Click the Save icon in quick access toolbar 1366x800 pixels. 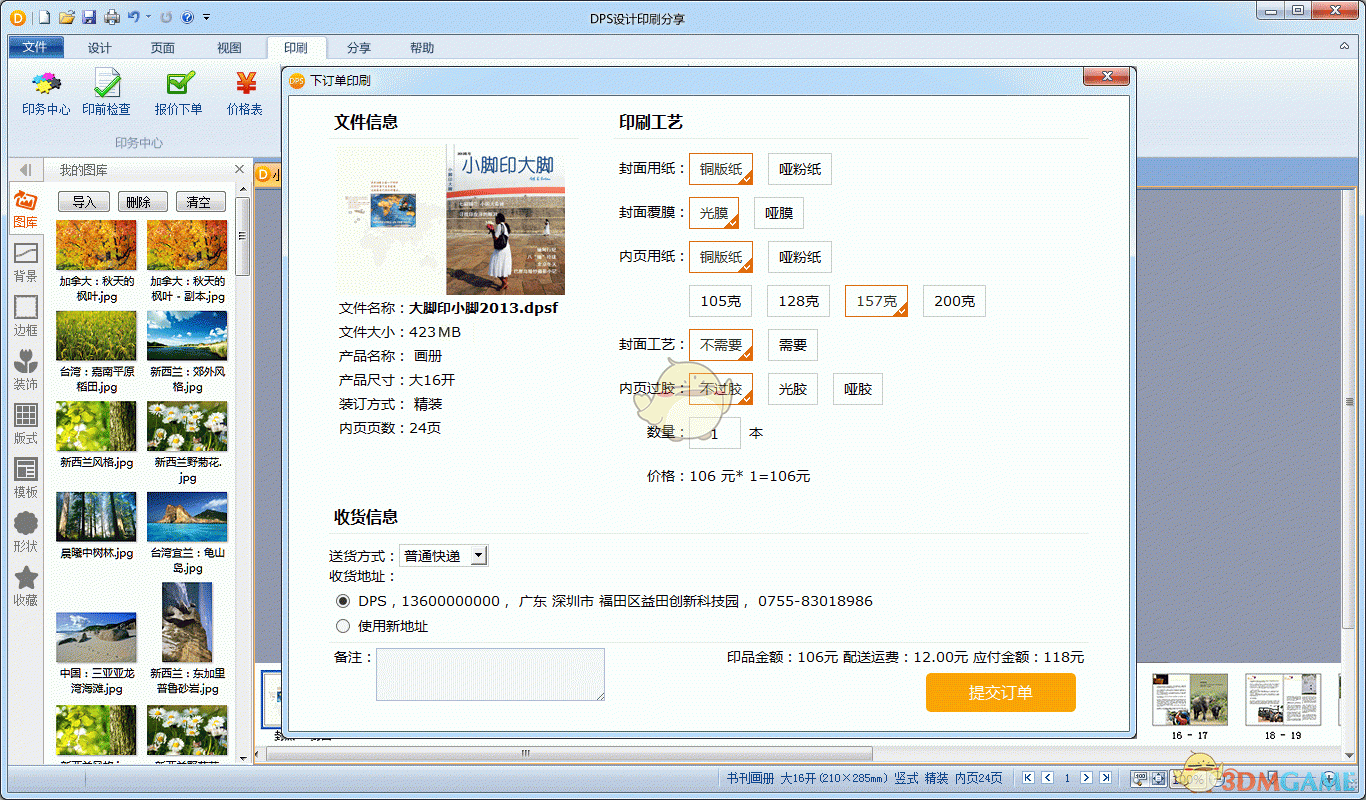point(91,17)
